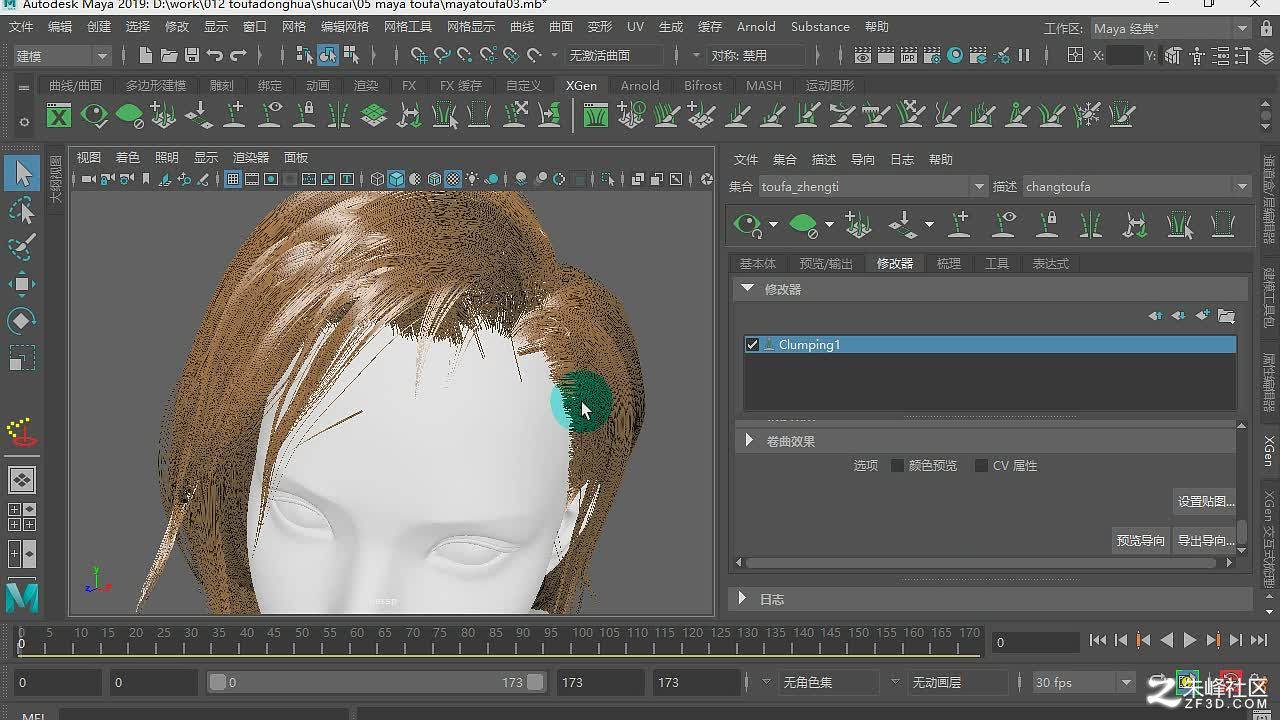Click the Undo arrow in the status line
This screenshot has width=1280, height=720.
[215, 56]
